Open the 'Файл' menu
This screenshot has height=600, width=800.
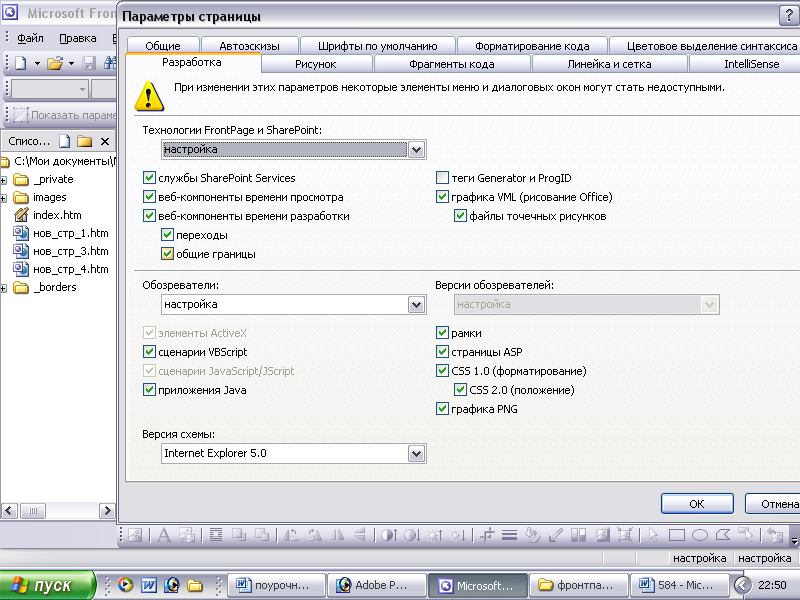[x=30, y=38]
